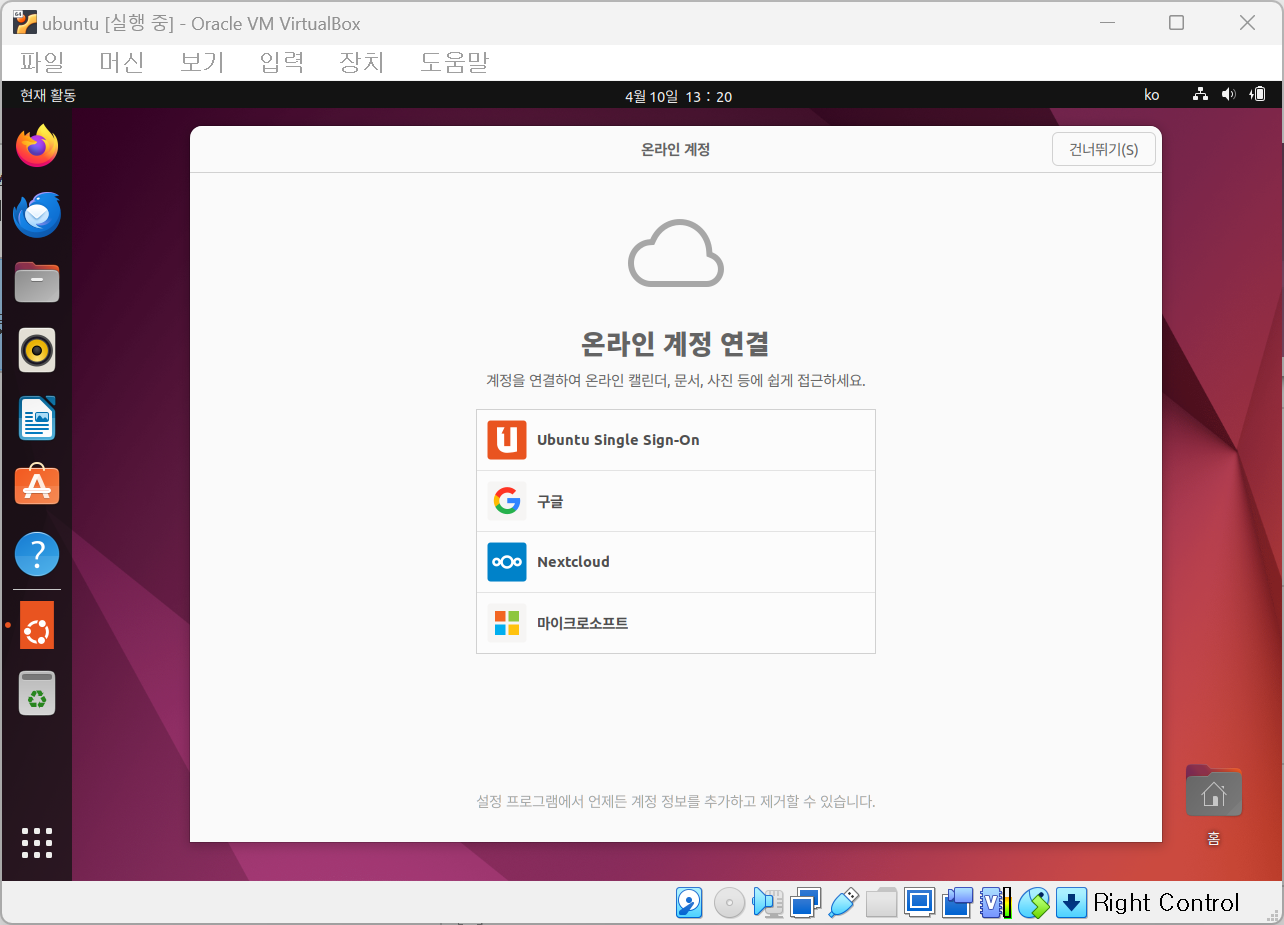Open the ko input source menu
Image resolution: width=1284 pixels, height=925 pixels.
(1152, 96)
